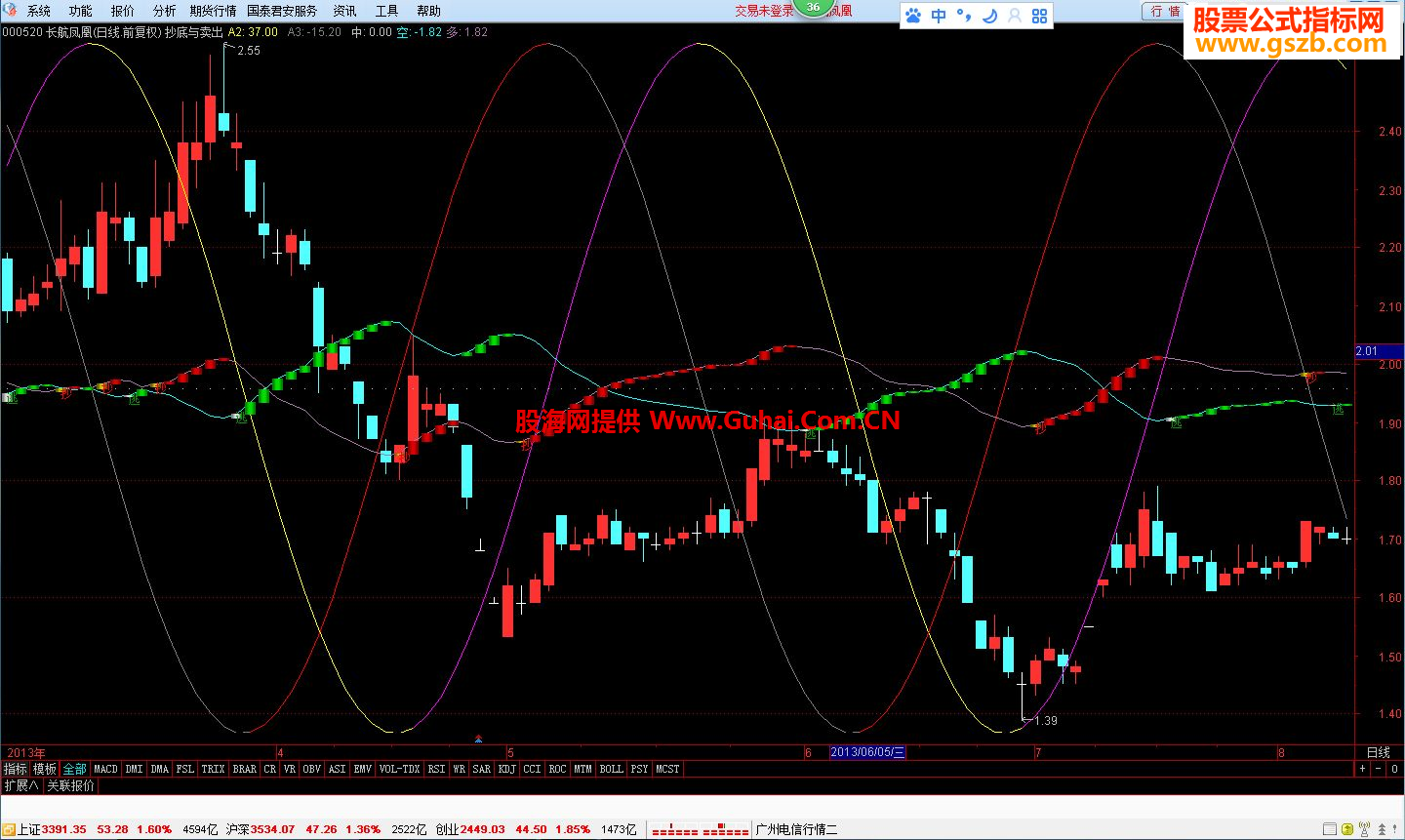Click the 日线 period selector
Viewport: 1405px width, 840px height.
point(1379,752)
